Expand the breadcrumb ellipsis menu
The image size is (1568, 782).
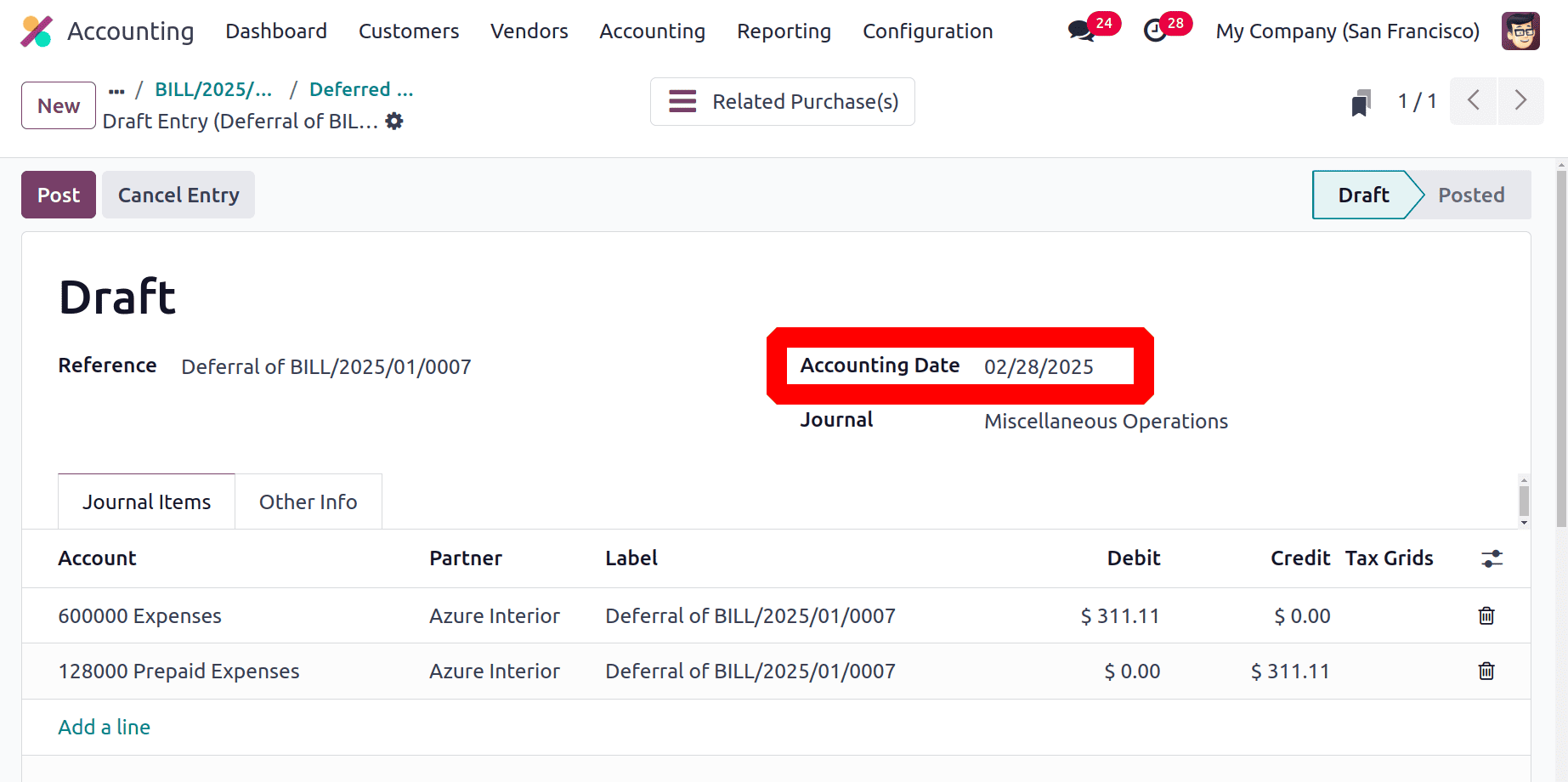(x=116, y=90)
